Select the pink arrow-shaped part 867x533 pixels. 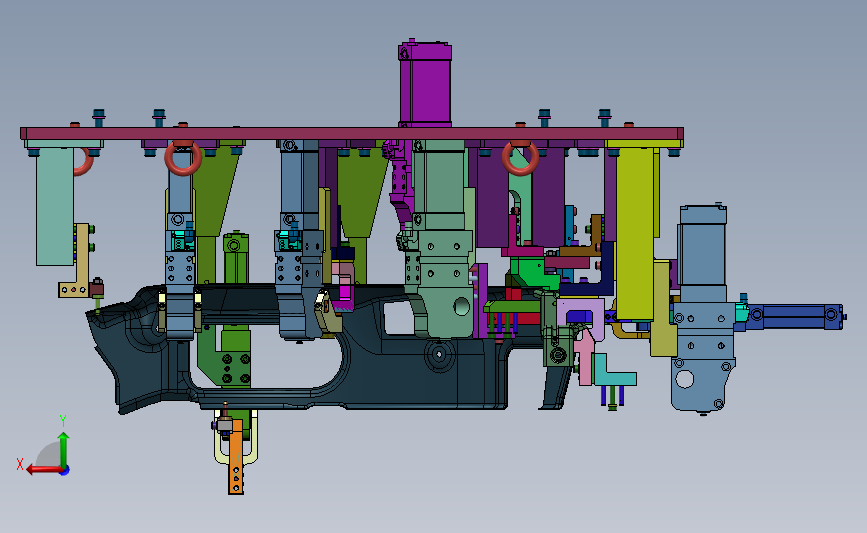pos(585,357)
